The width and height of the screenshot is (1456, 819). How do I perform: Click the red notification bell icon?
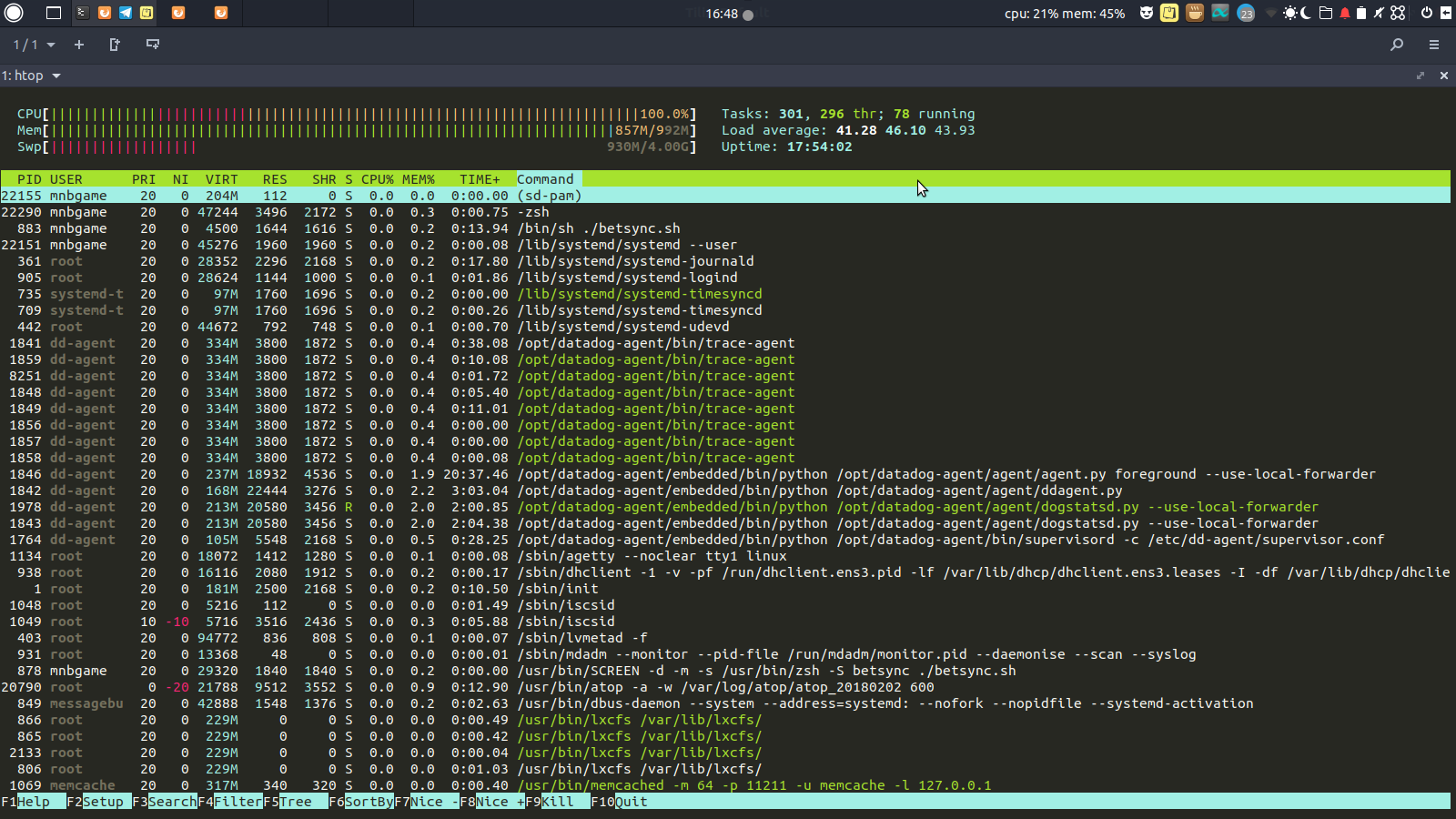tap(1345, 13)
